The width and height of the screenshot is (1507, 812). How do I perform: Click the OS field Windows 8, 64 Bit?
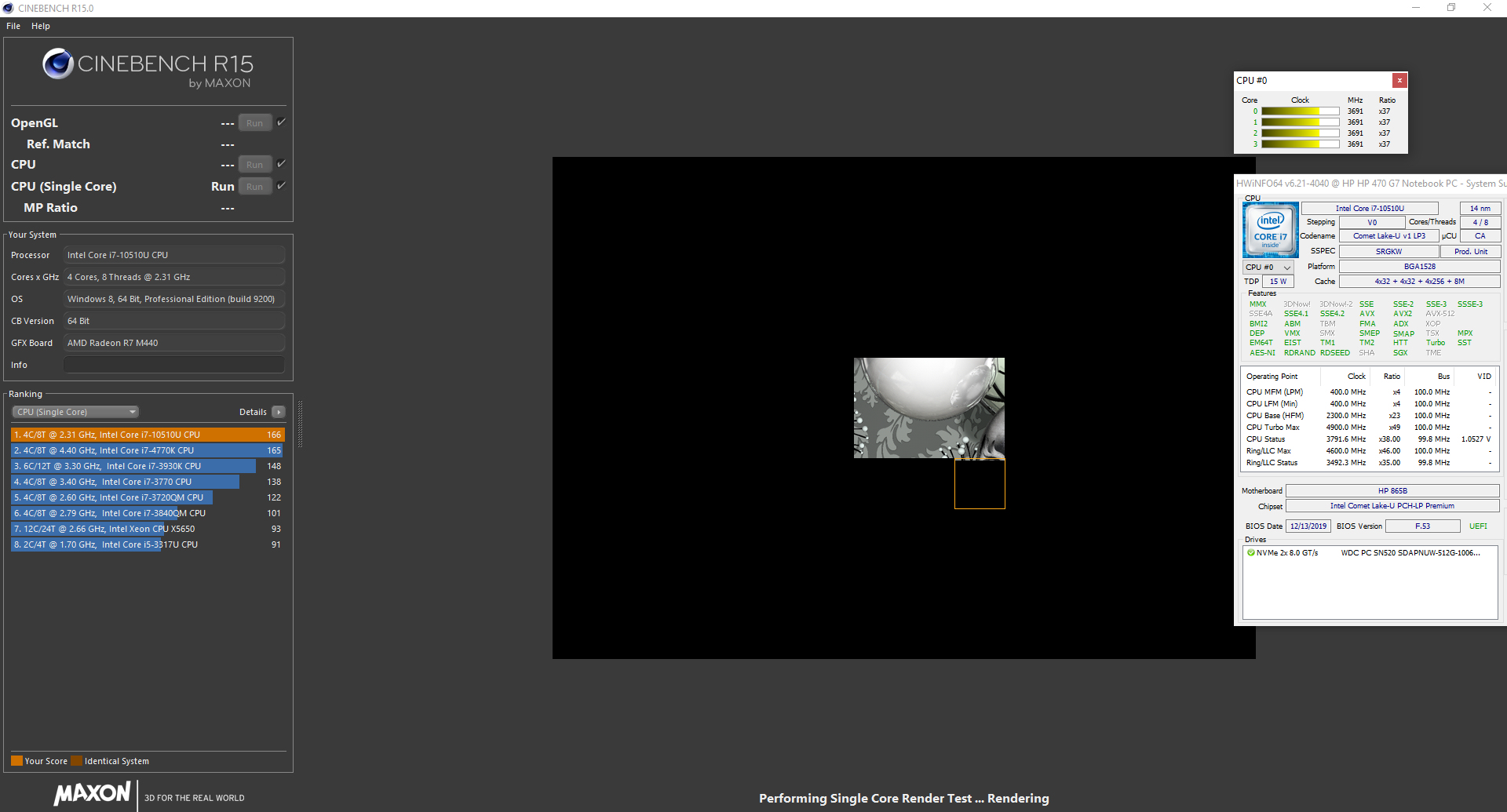click(173, 299)
